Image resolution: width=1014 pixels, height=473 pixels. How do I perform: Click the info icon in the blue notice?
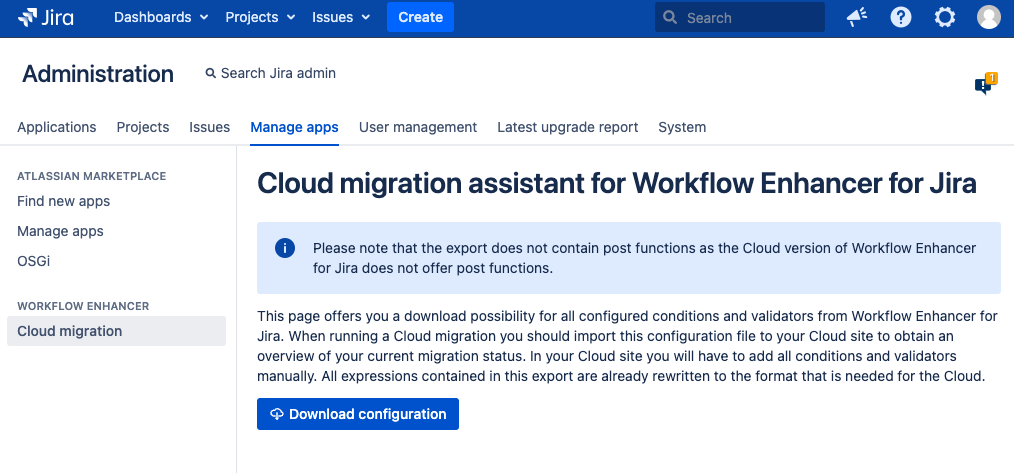(285, 248)
